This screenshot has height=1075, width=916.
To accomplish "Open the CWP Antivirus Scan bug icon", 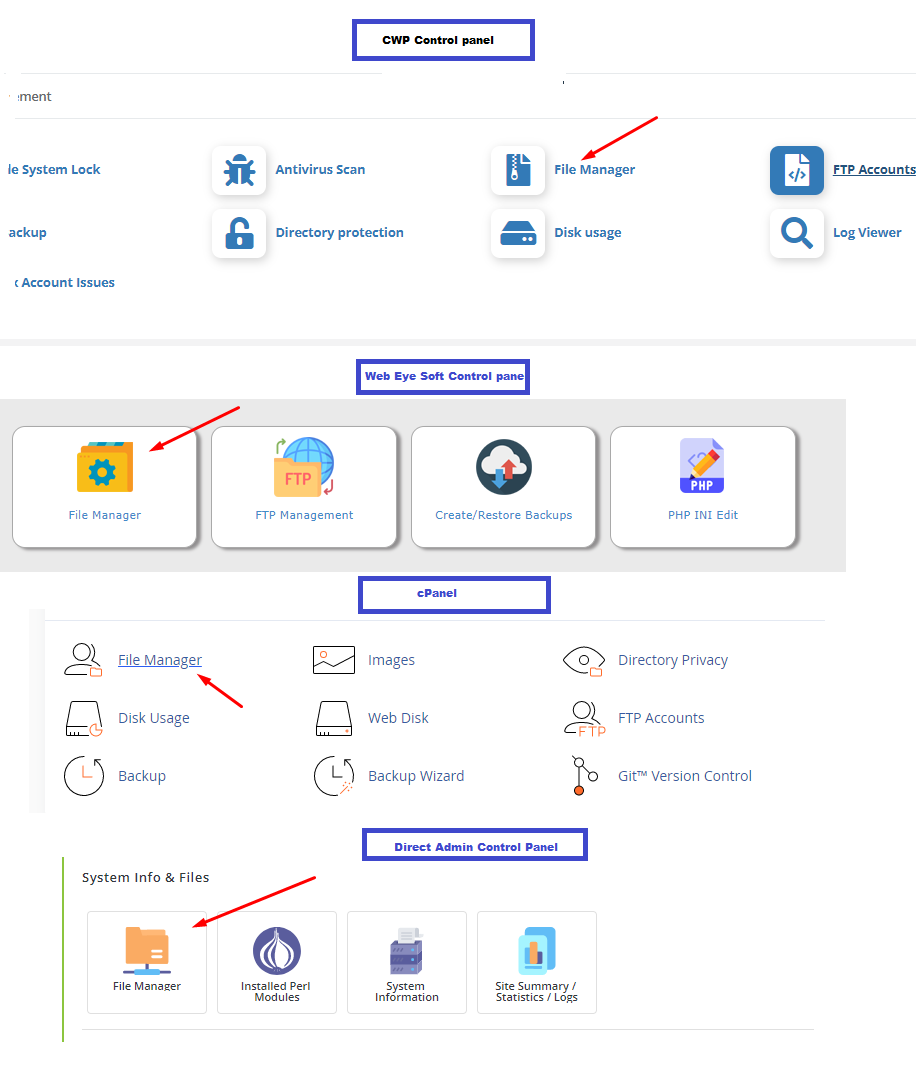I will pyautogui.click(x=239, y=170).
